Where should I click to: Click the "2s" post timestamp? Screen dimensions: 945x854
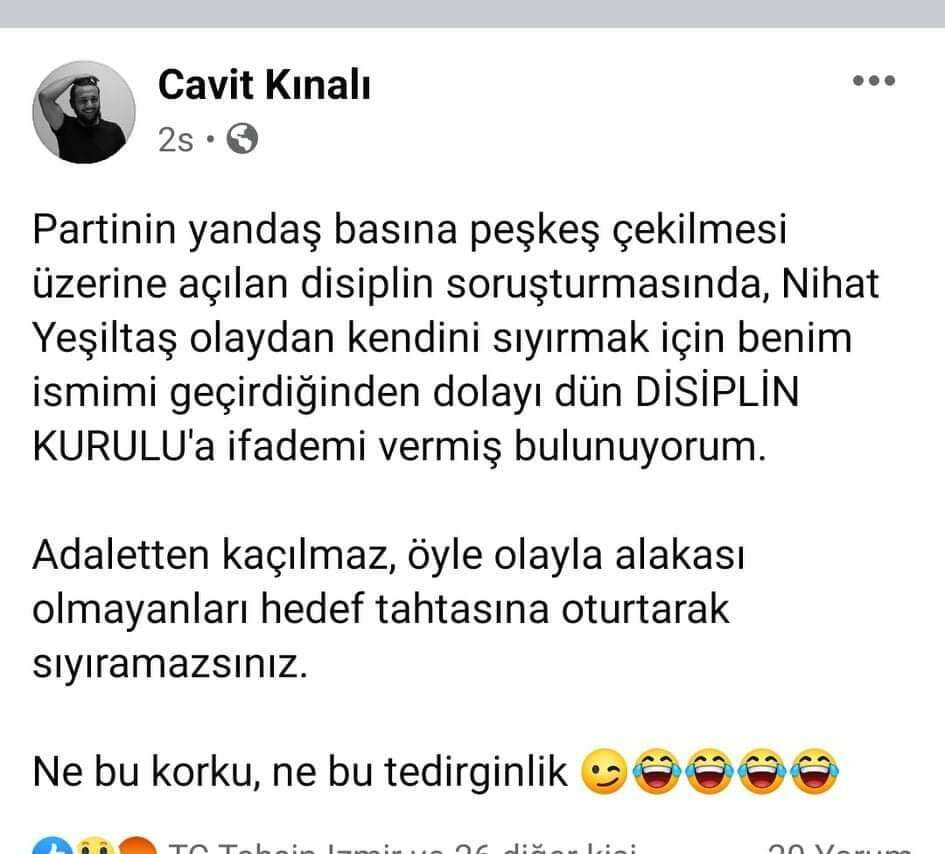[175, 140]
